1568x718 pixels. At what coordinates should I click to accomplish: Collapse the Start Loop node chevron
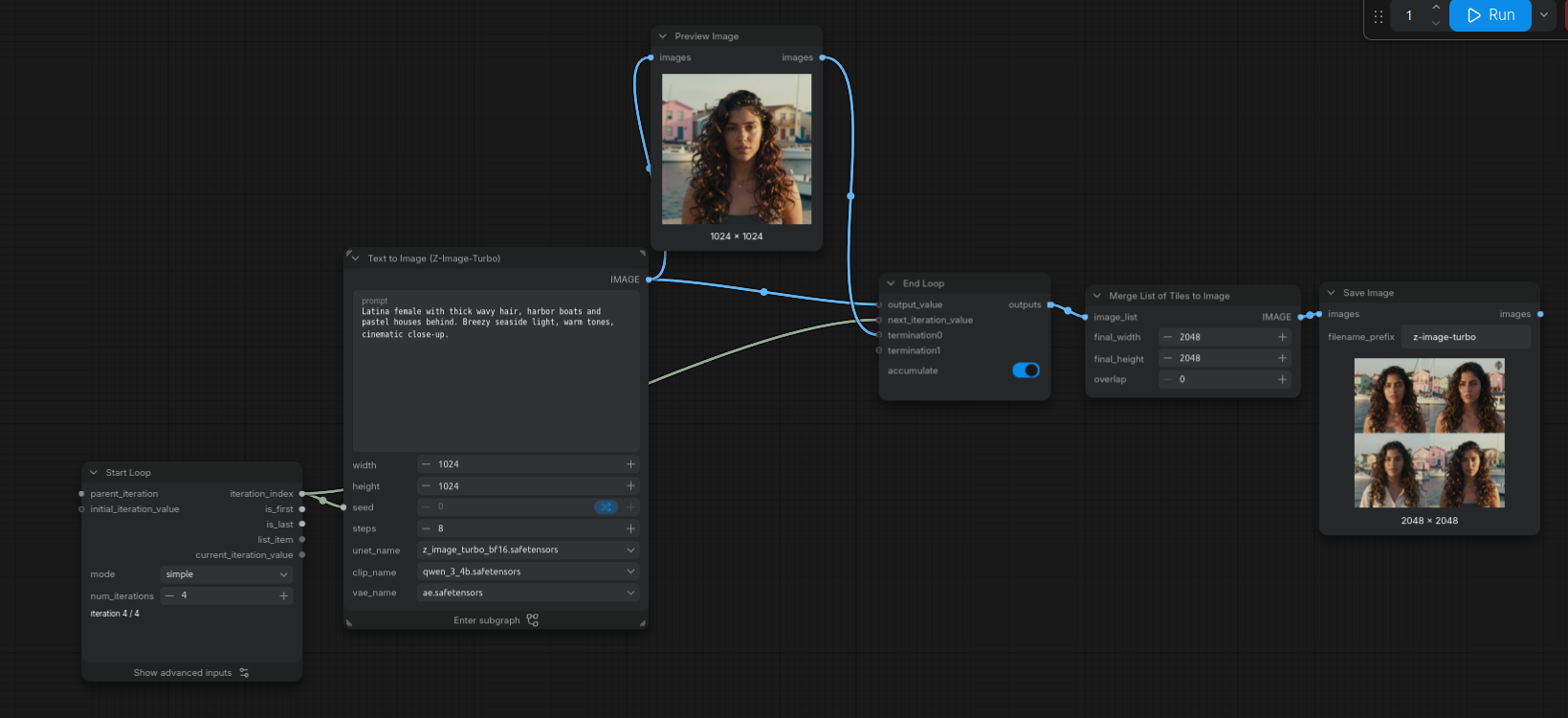pos(94,473)
